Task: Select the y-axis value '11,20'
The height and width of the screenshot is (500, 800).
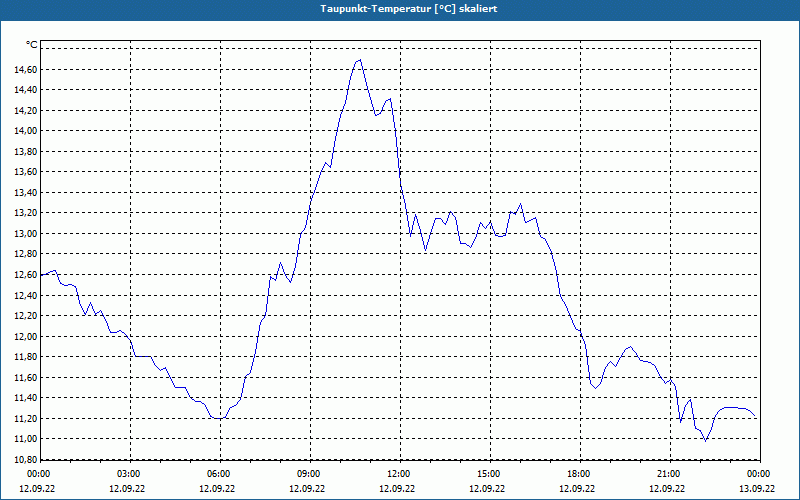Action: [x=26, y=419]
